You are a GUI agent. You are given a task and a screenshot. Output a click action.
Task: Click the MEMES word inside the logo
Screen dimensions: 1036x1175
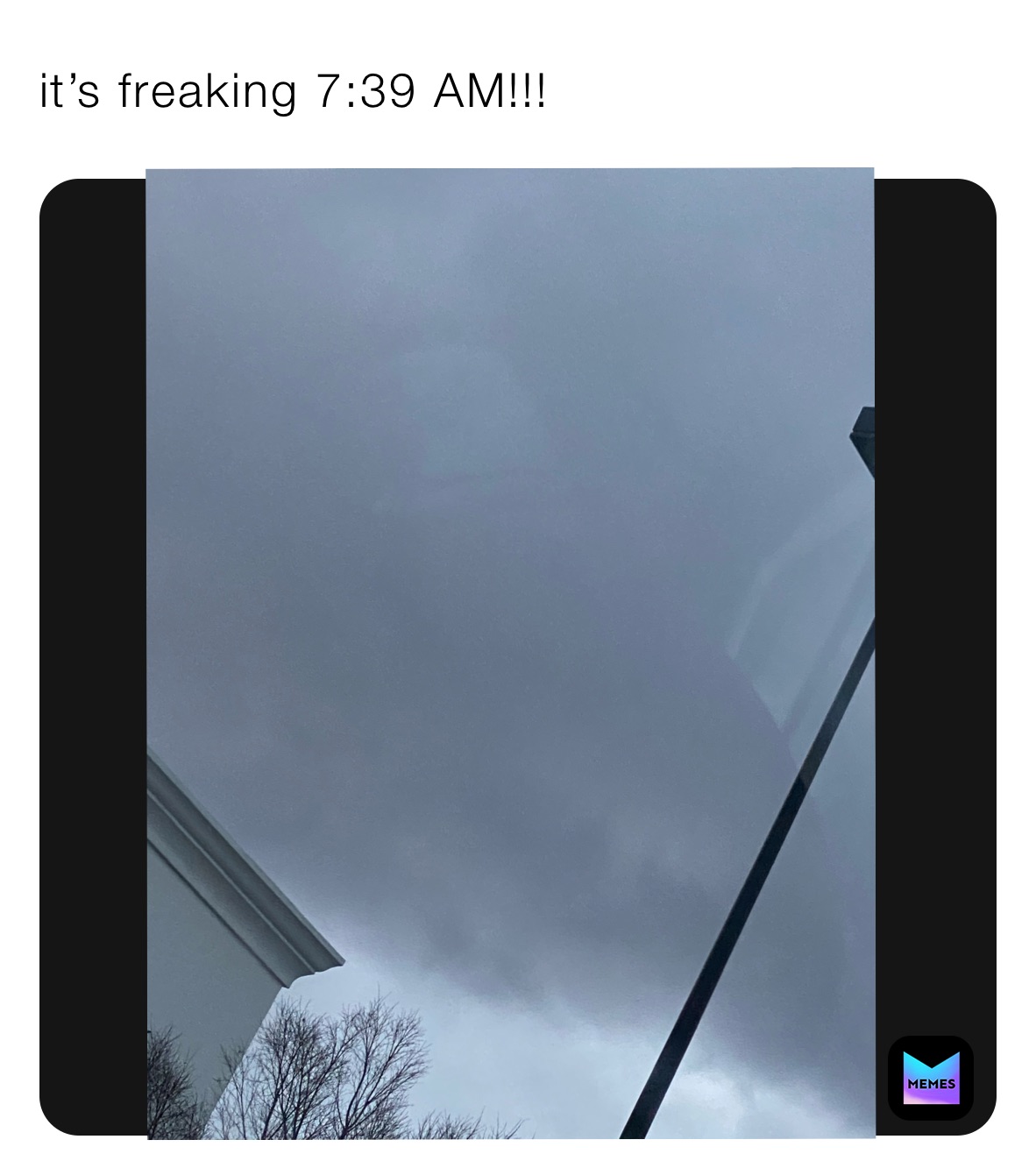tap(931, 1084)
